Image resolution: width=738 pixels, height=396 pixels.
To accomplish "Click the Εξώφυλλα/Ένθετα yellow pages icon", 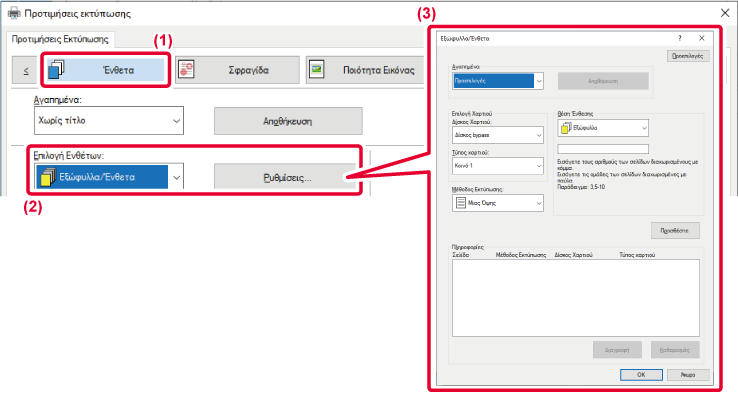I will [47, 177].
